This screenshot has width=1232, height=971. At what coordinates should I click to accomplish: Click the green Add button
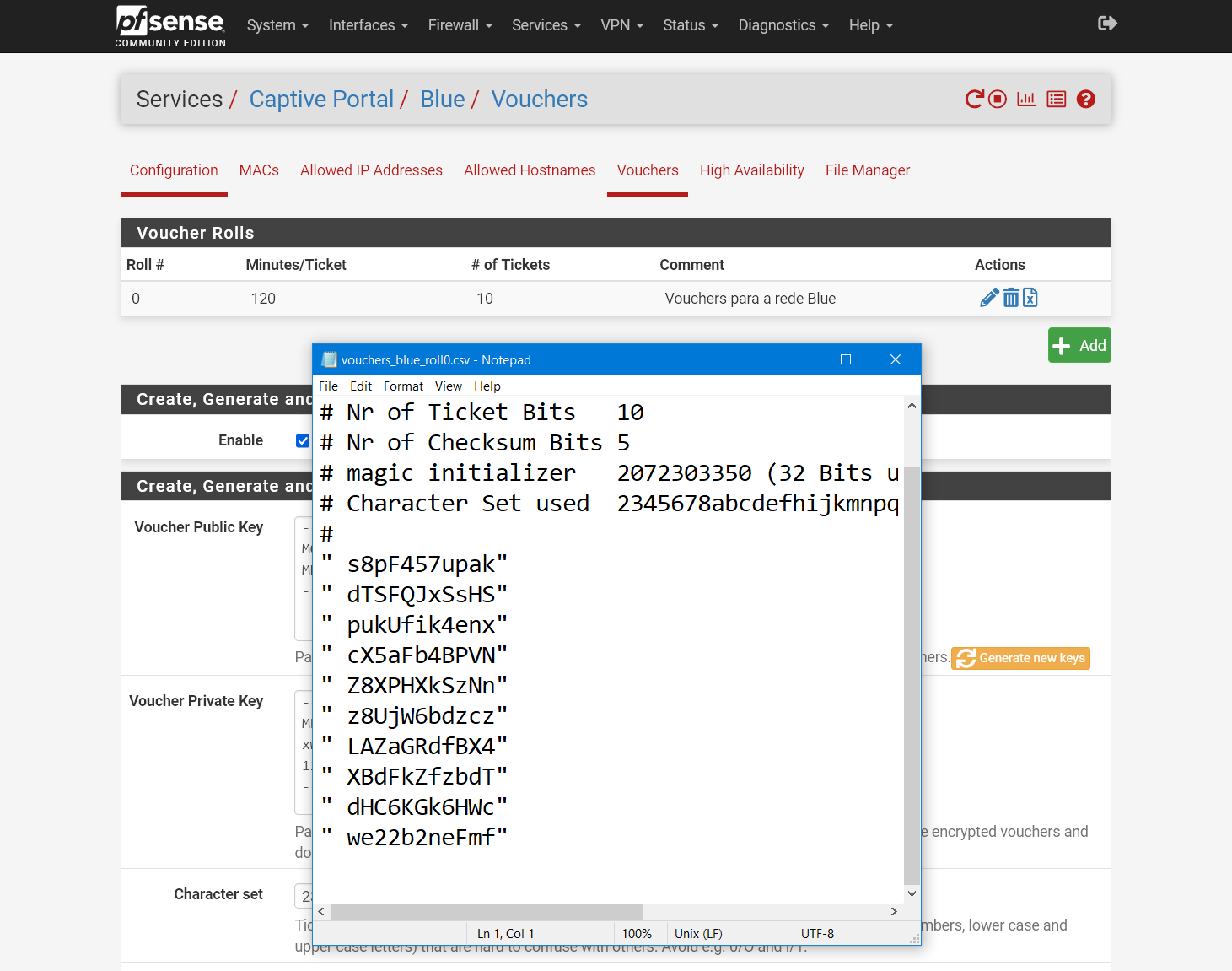pos(1079,345)
